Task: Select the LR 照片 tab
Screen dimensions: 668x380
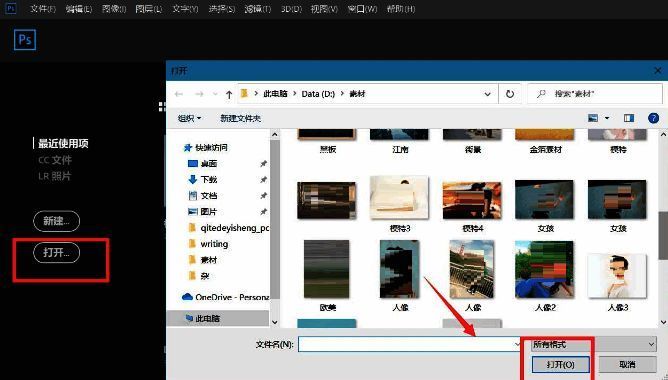Action: (55, 176)
